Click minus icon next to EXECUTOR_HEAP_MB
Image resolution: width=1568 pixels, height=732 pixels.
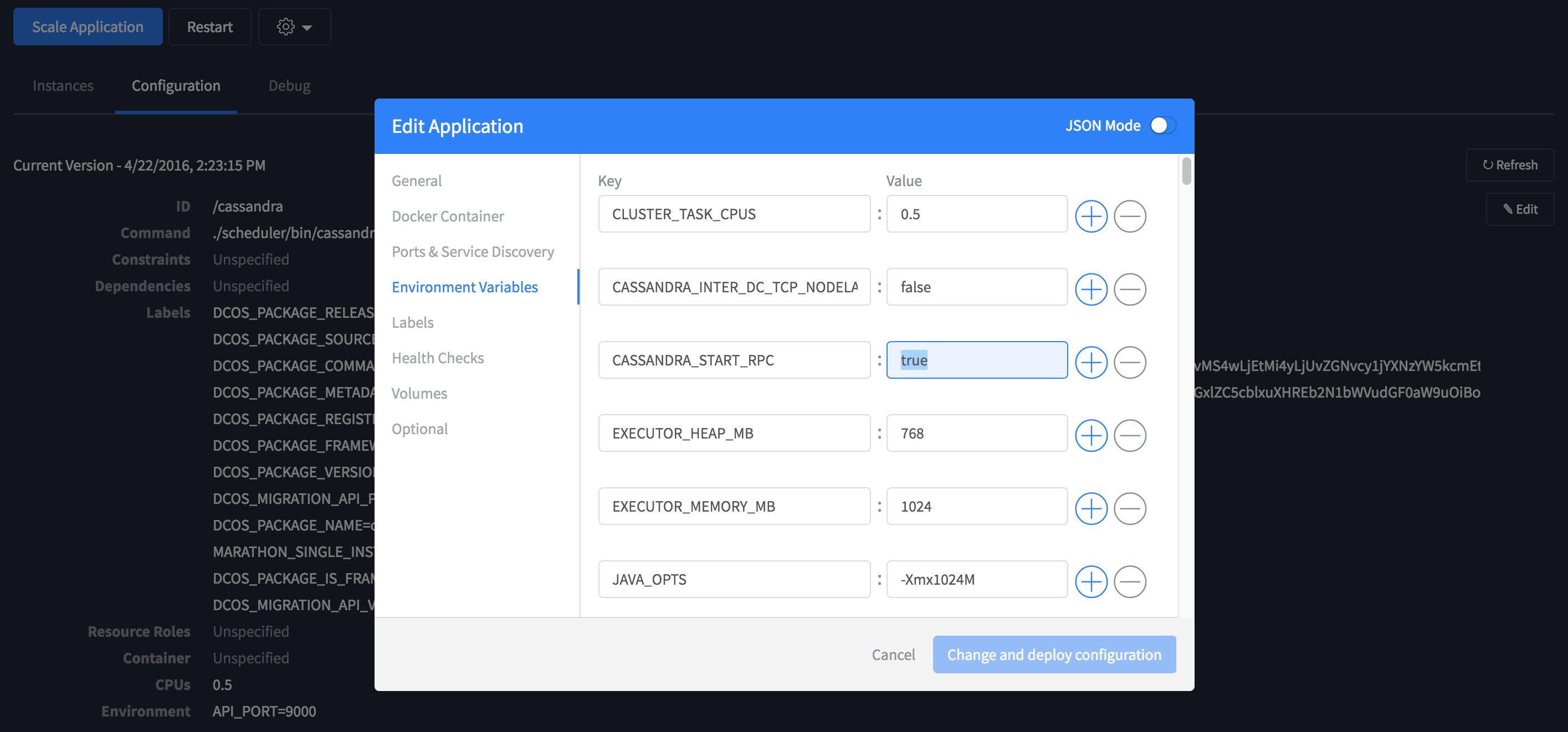pos(1129,435)
